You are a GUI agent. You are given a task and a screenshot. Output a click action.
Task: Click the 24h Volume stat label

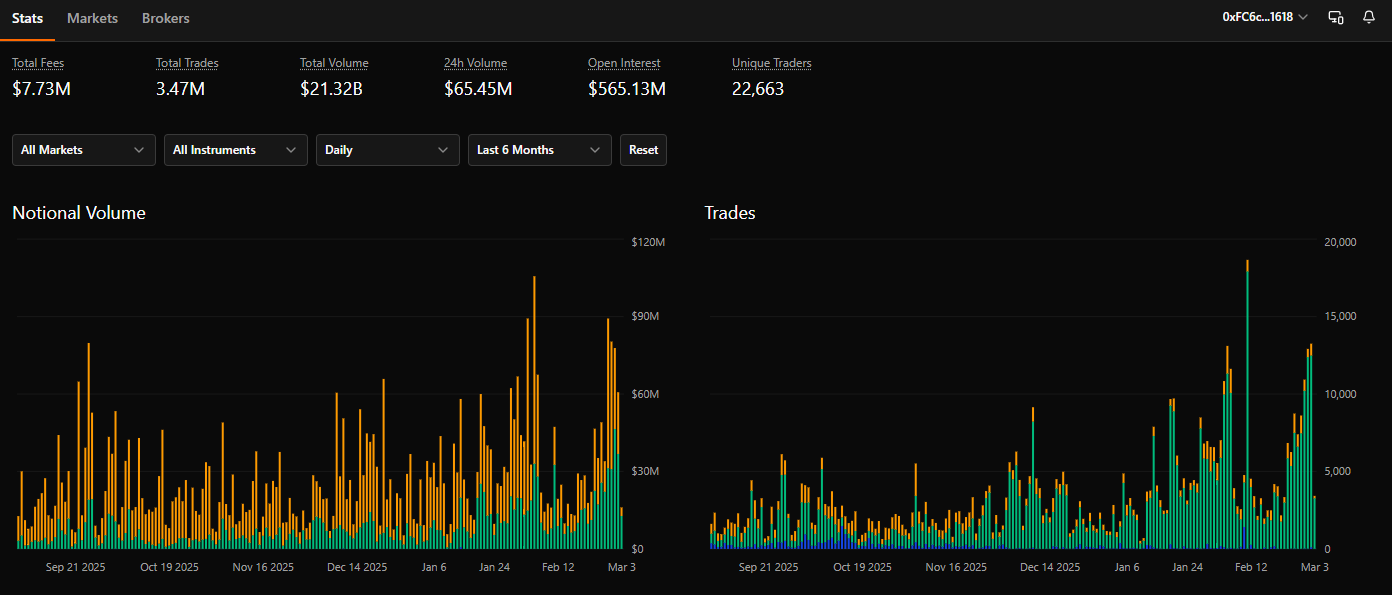tap(475, 63)
